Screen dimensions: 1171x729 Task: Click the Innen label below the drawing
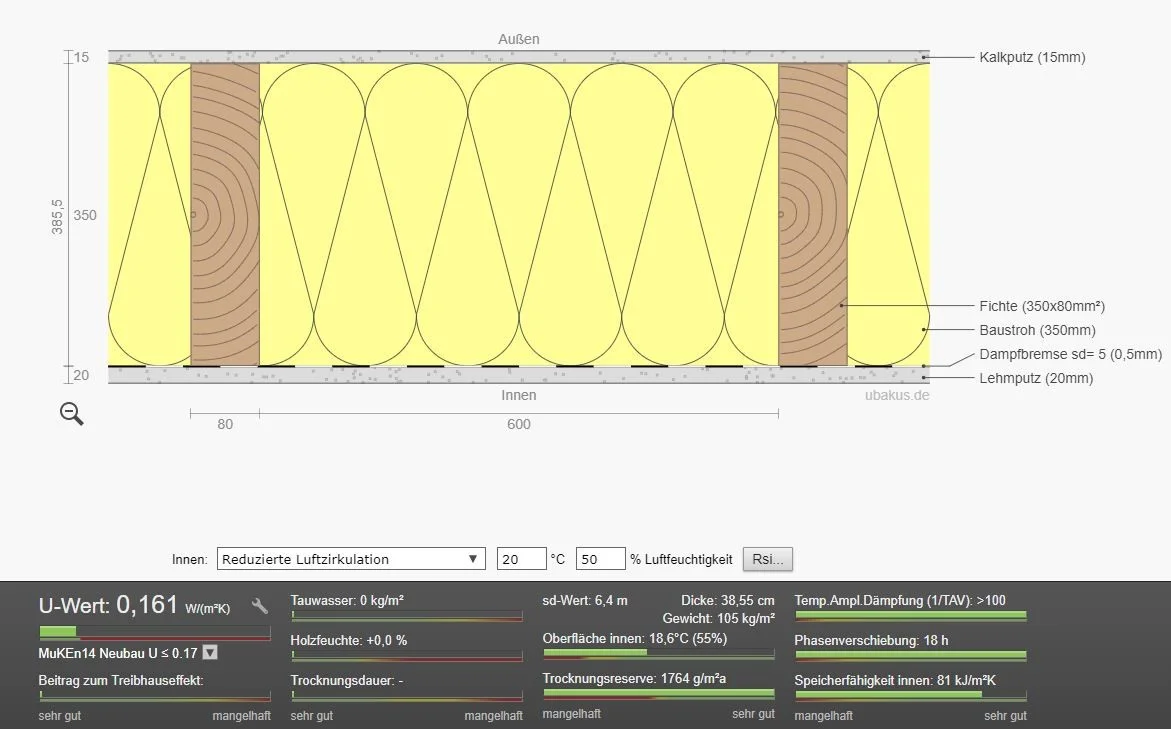point(518,395)
